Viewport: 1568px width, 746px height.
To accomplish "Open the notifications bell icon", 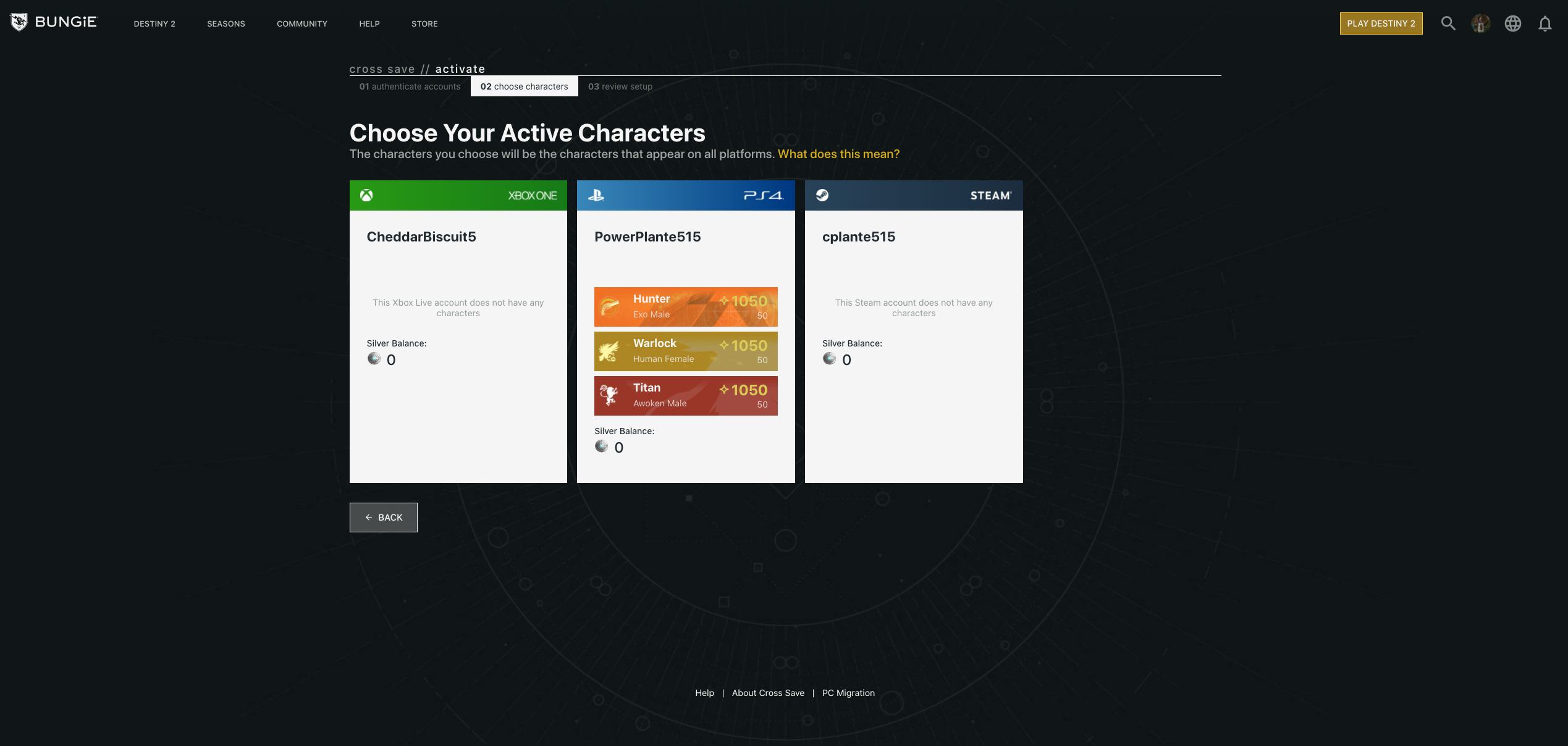I will point(1545,23).
